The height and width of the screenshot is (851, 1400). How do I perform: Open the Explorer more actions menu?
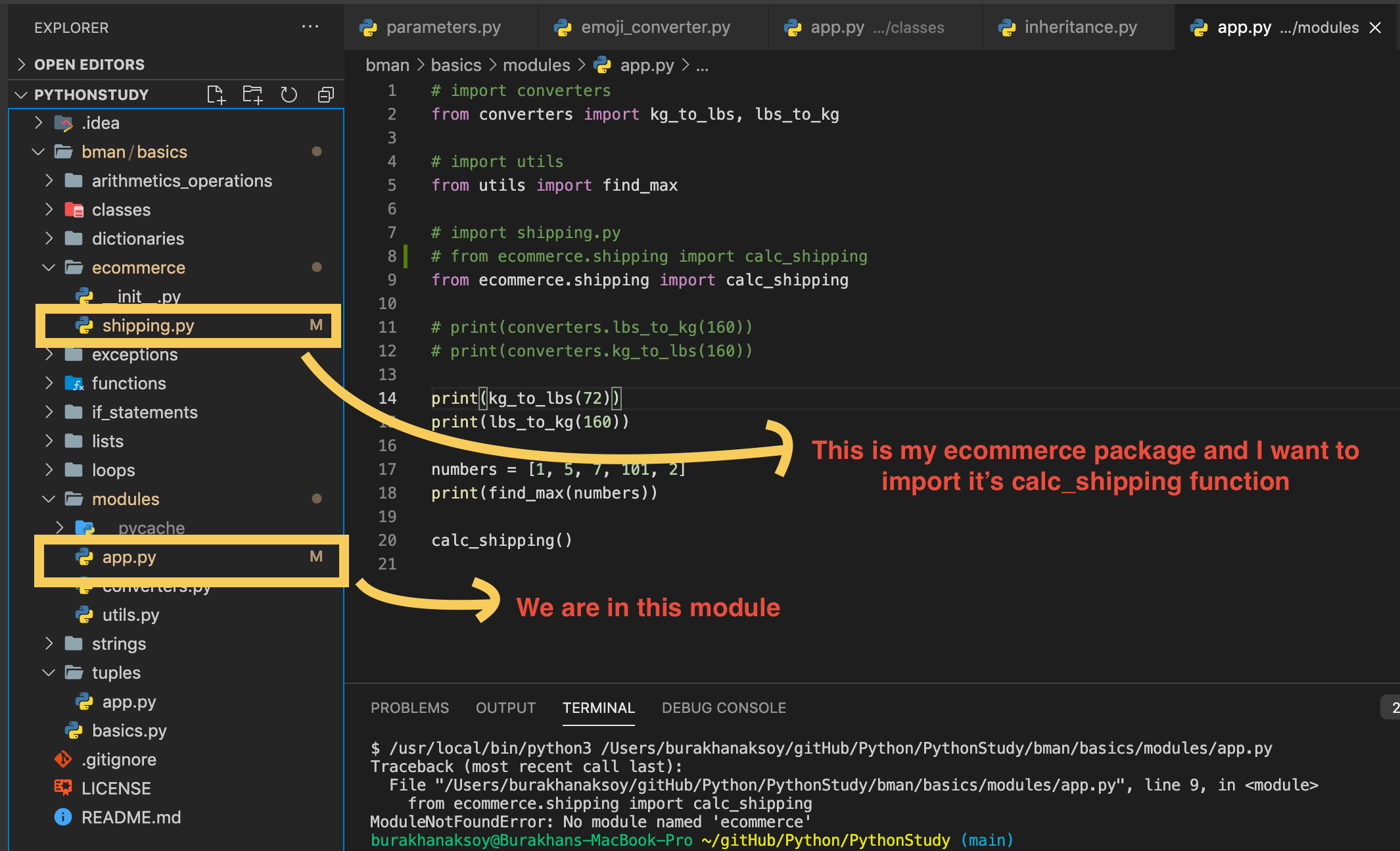click(310, 27)
